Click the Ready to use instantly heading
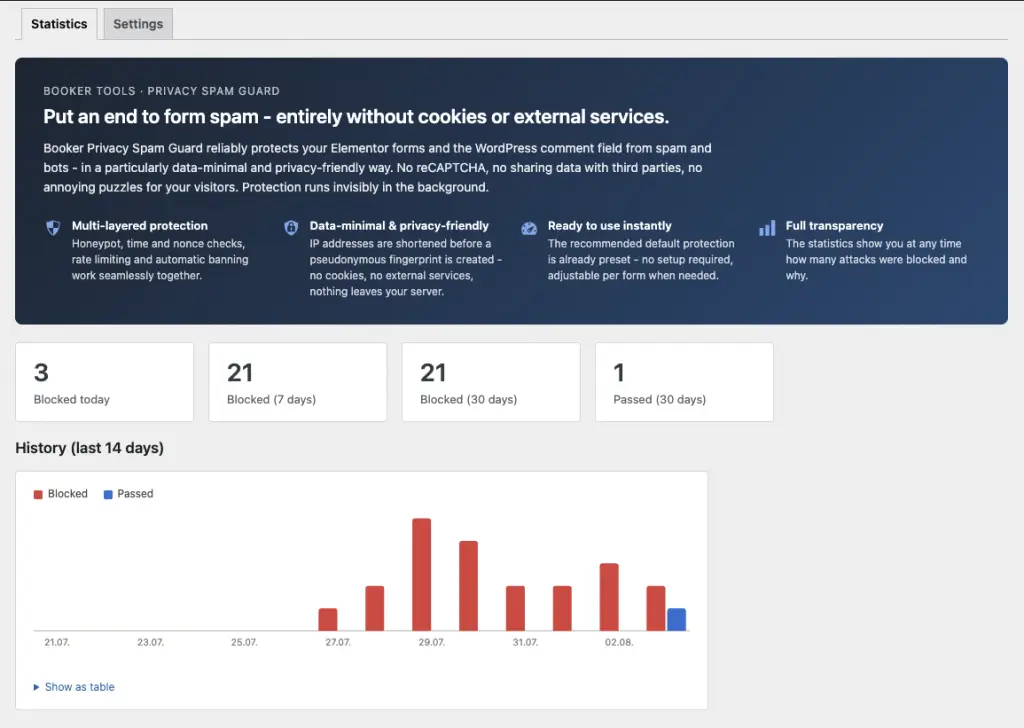This screenshot has width=1024, height=728. (609, 226)
